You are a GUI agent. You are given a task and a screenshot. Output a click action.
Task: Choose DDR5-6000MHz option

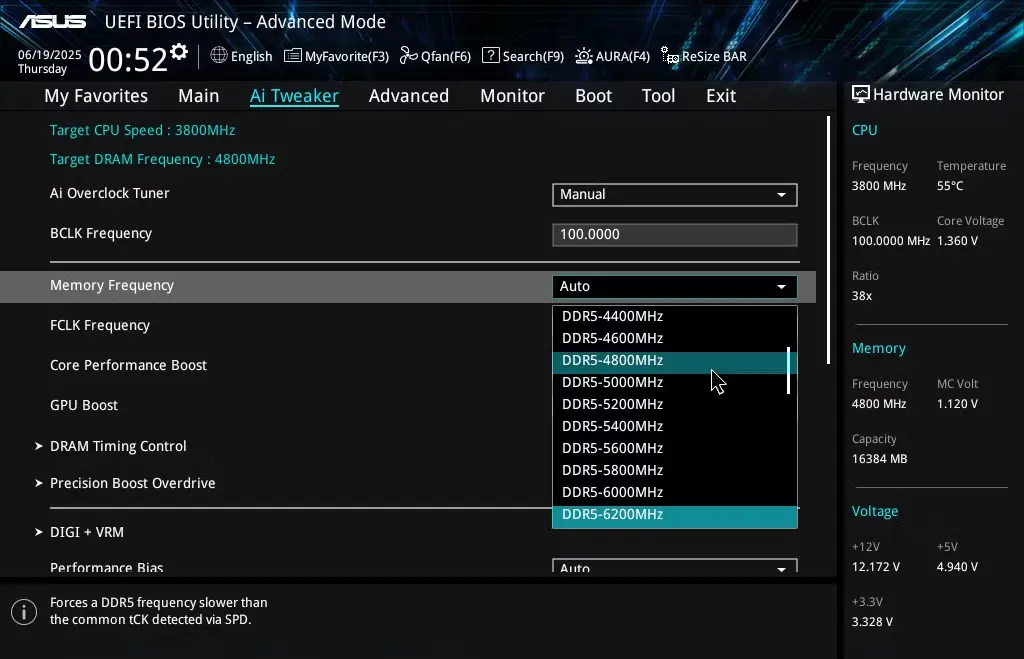click(x=675, y=492)
